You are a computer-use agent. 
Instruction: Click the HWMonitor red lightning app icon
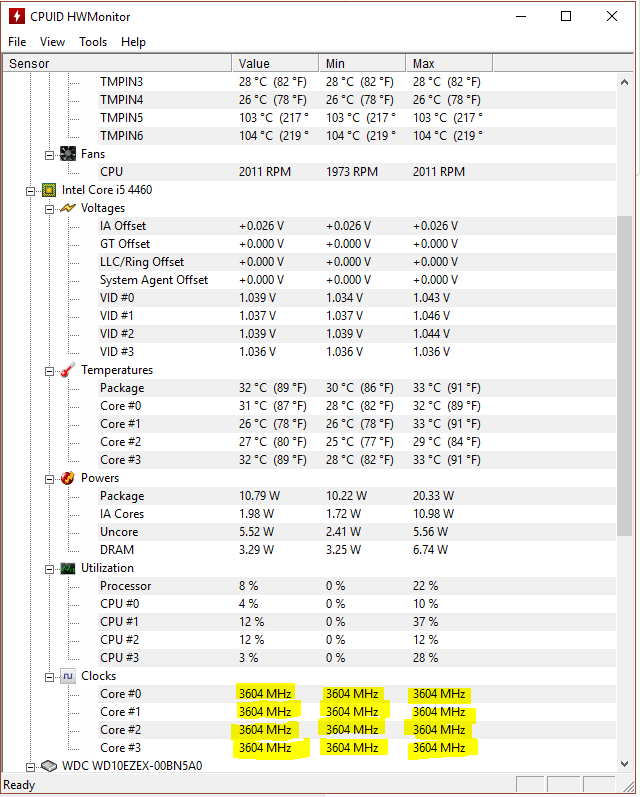17,16
